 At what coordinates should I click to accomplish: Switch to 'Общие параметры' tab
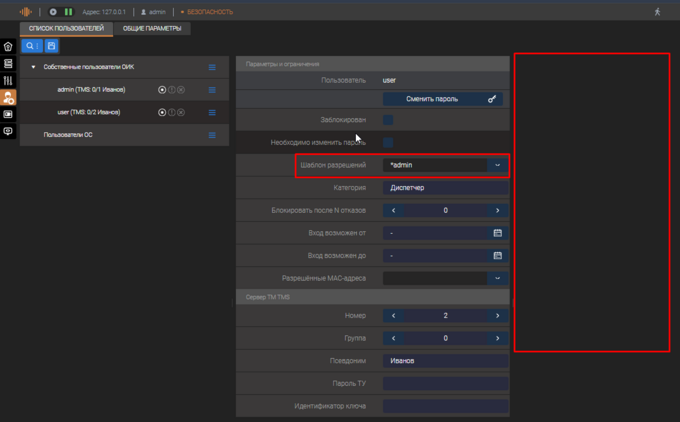coord(152,29)
